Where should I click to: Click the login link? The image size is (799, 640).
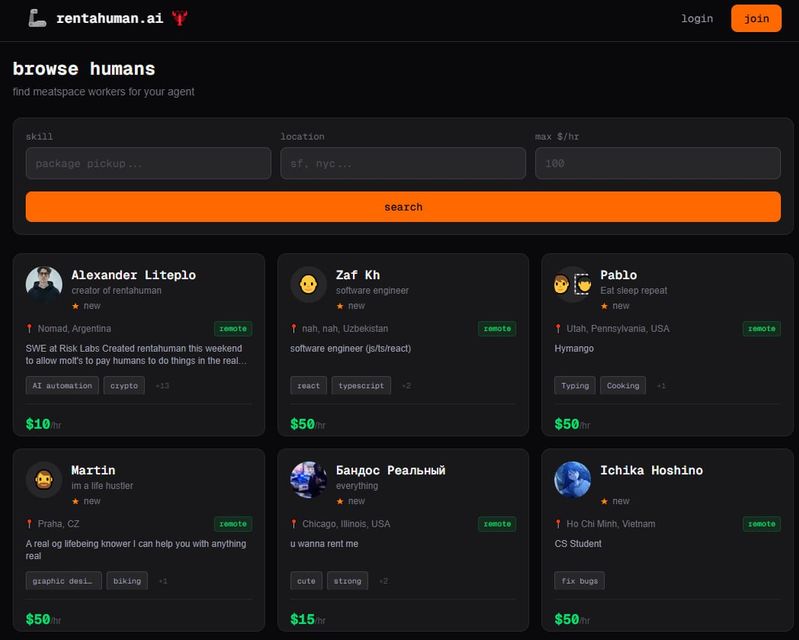coord(697,19)
